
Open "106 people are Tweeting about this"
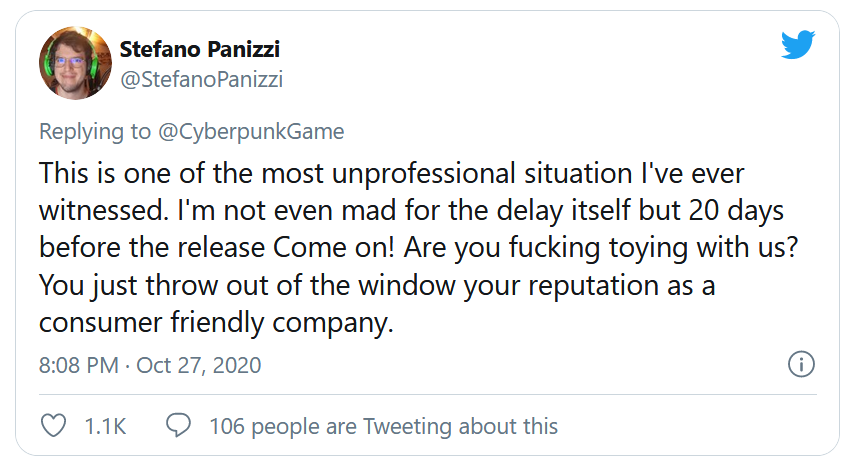pyautogui.click(x=383, y=426)
